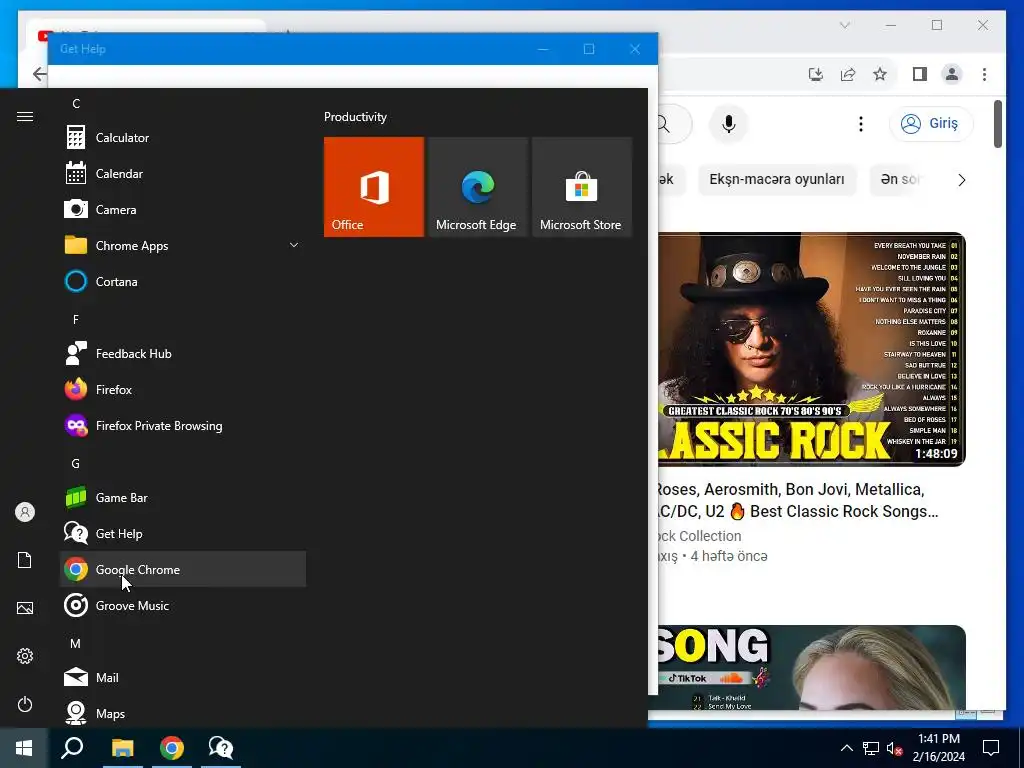Open Documents from the Start sidebar
Screen dimensions: 1024x768
pyautogui.click(x=25, y=560)
